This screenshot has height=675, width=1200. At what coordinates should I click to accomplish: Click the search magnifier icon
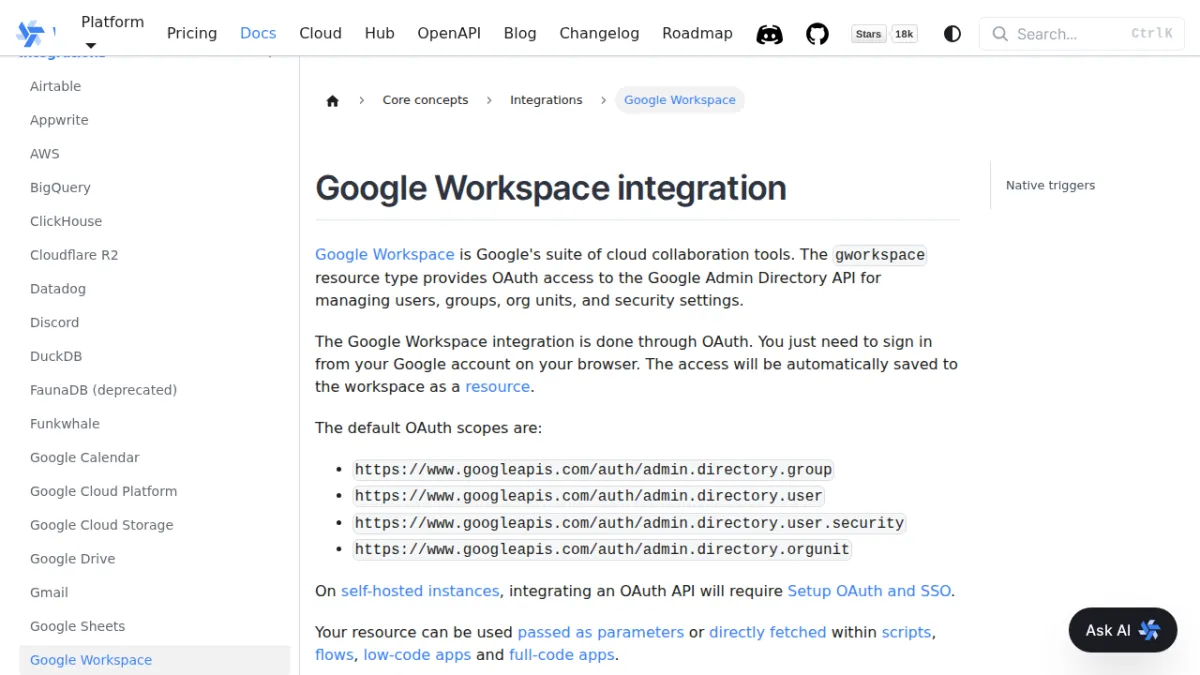click(1000, 34)
